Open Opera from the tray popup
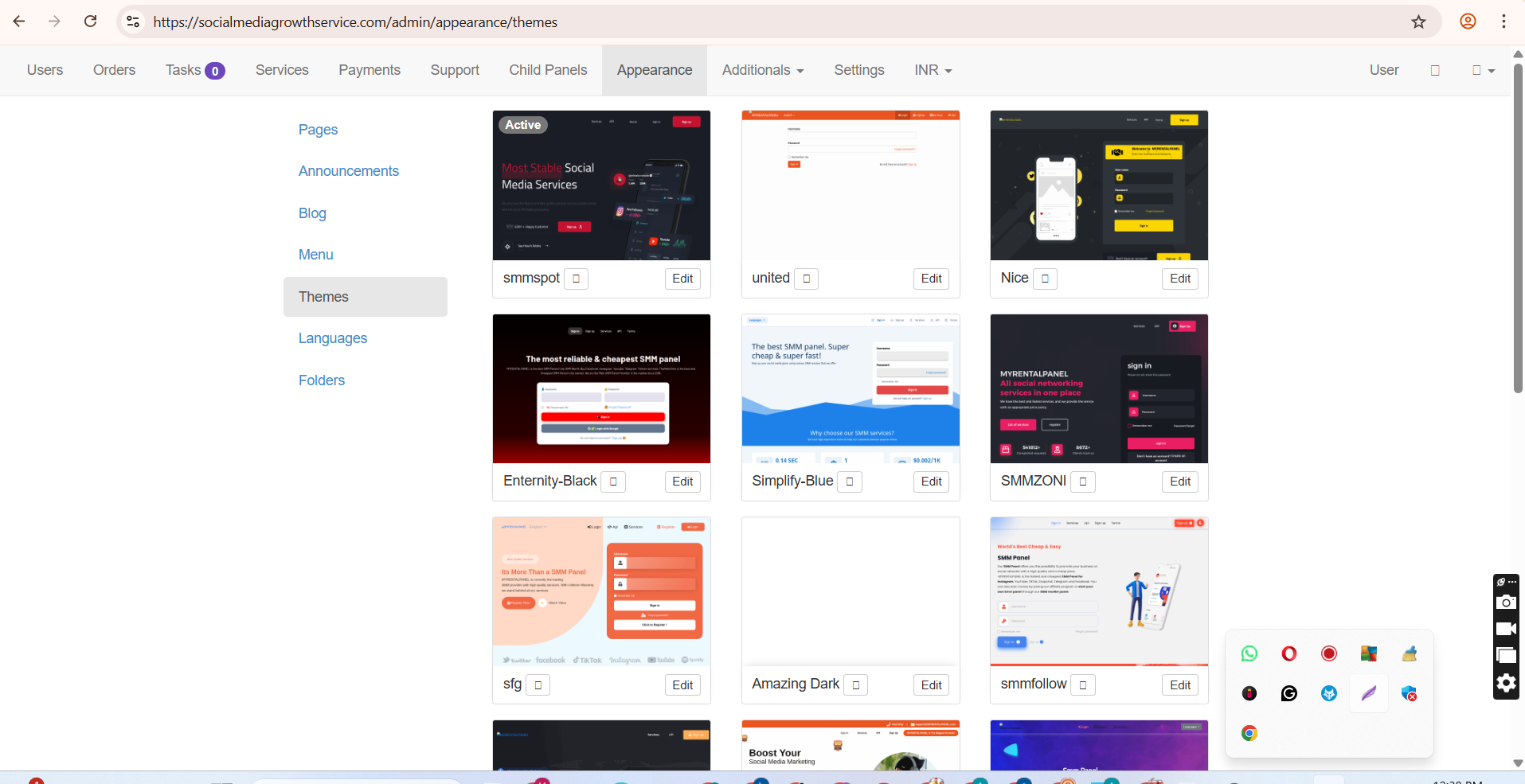 [1288, 653]
